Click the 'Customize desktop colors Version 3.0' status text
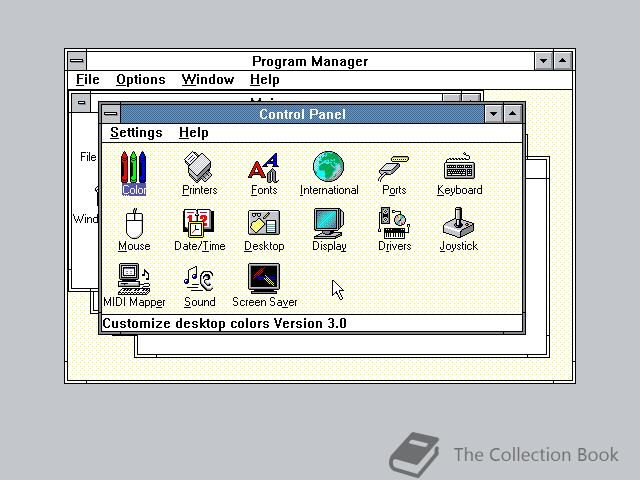This screenshot has width=640, height=480. 224,323
